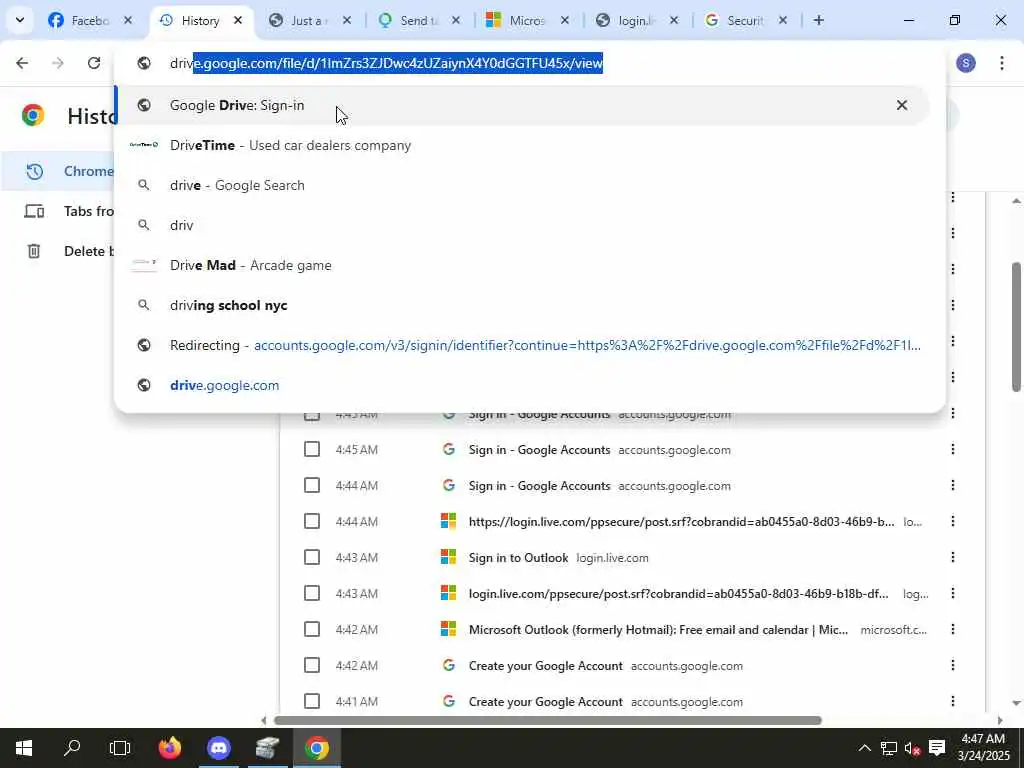Click the address bar URL text
Image resolution: width=1024 pixels, height=768 pixels.
click(x=386, y=63)
